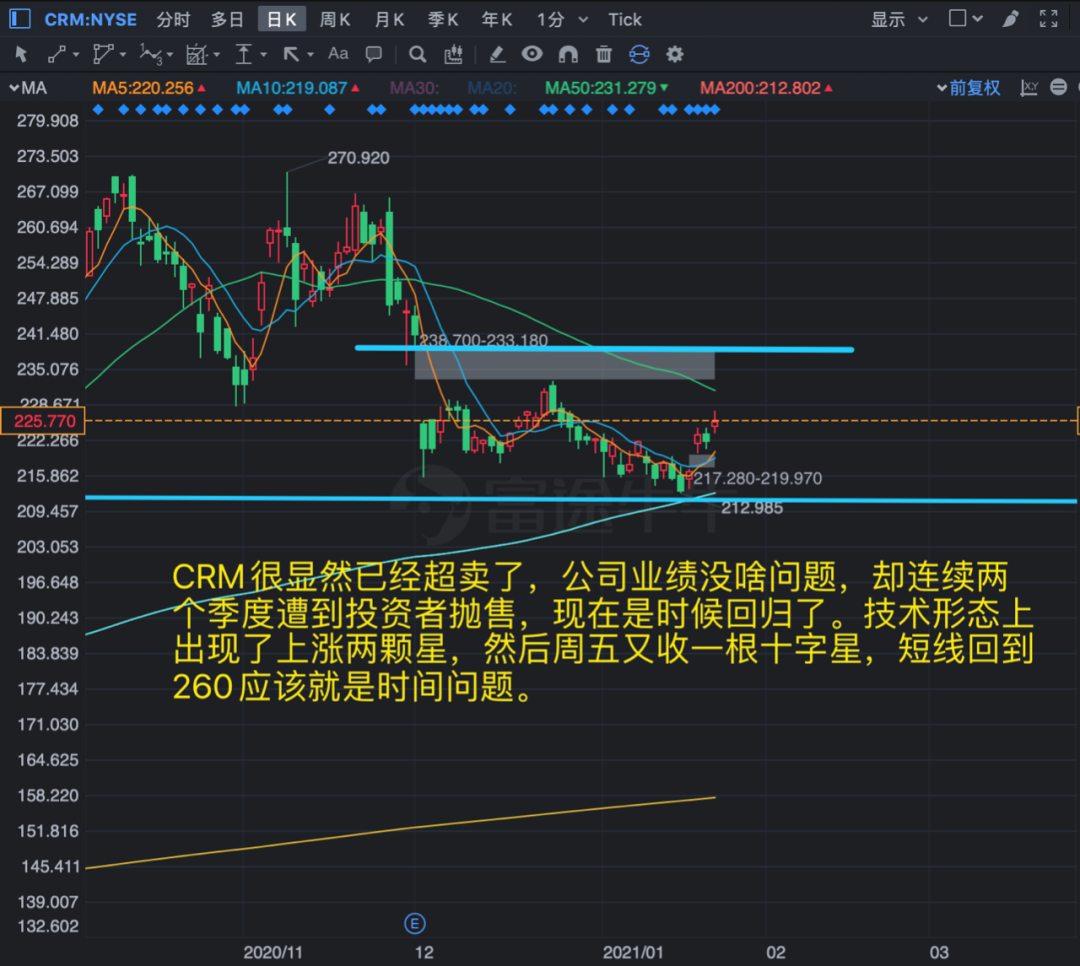Switch to the 多日 multi-day tab
Viewport: 1080px width, 966px height.
(x=227, y=19)
